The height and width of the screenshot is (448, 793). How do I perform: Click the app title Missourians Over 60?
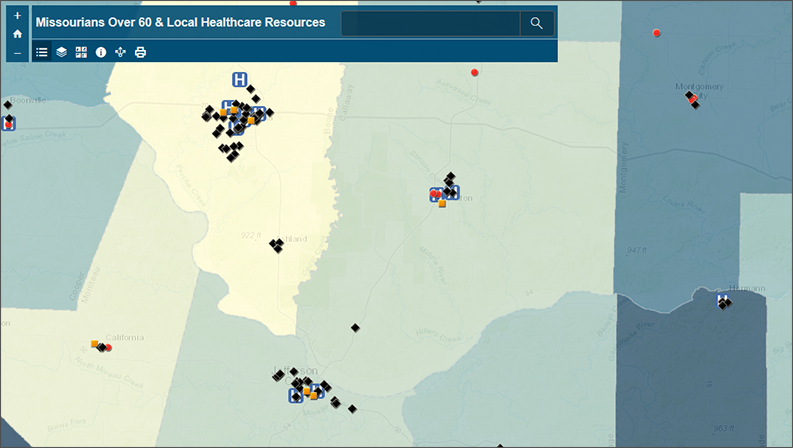click(180, 22)
